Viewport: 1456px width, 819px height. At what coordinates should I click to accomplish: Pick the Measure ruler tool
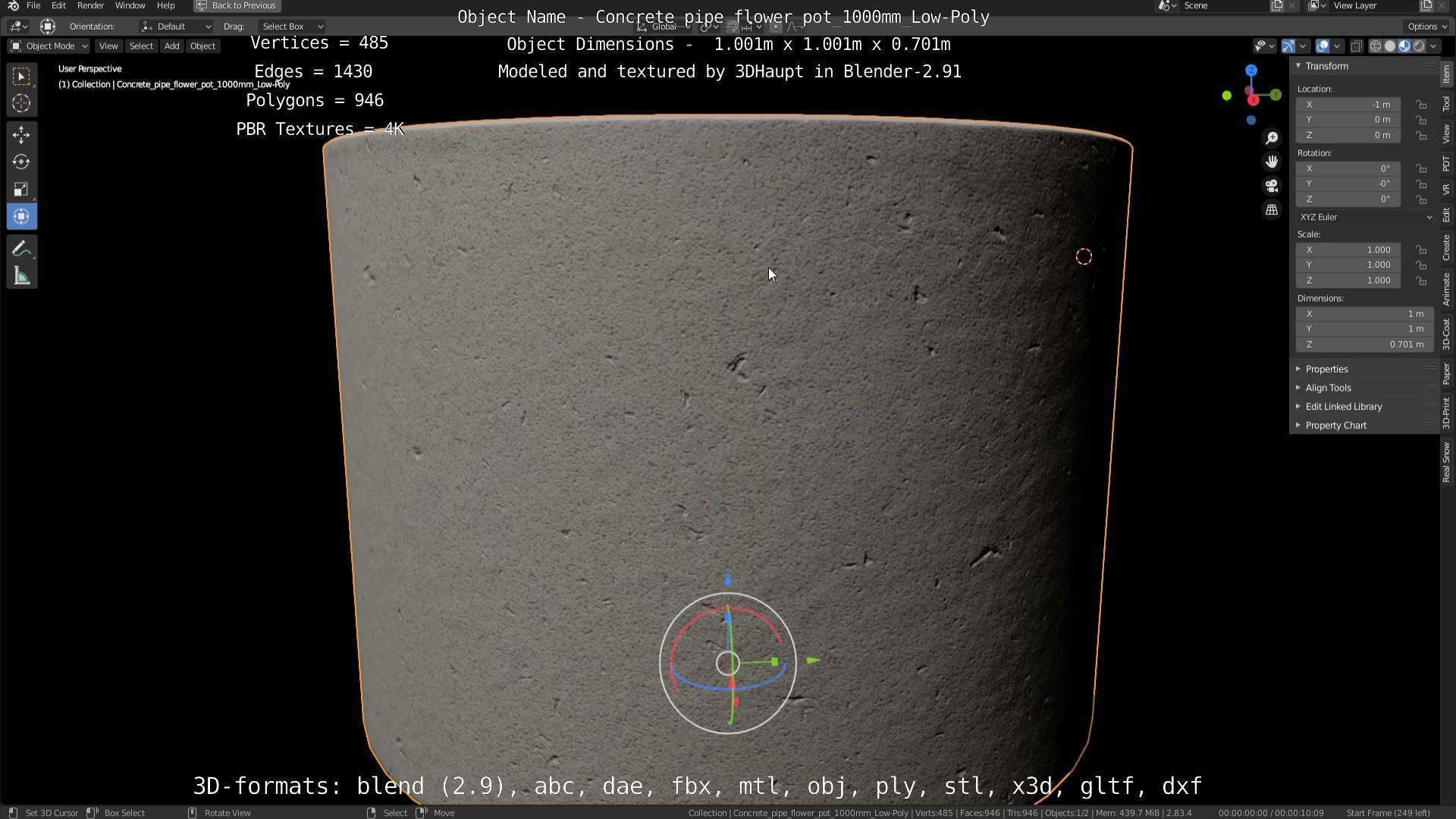pos(21,276)
